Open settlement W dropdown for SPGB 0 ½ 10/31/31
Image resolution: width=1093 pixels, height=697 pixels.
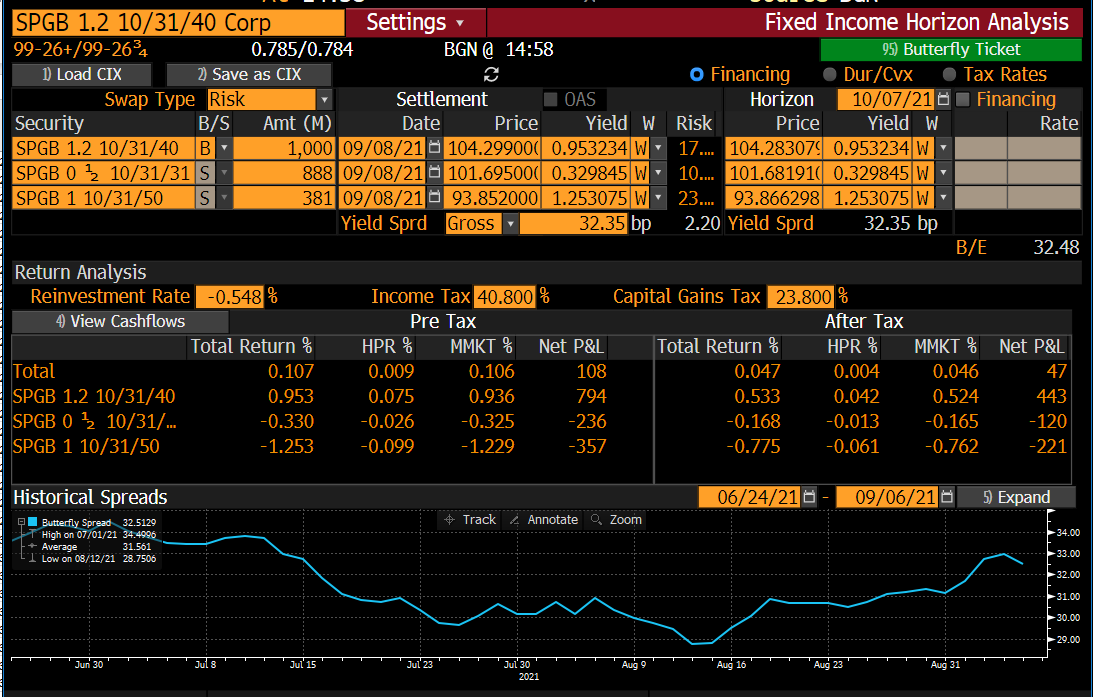[658, 174]
